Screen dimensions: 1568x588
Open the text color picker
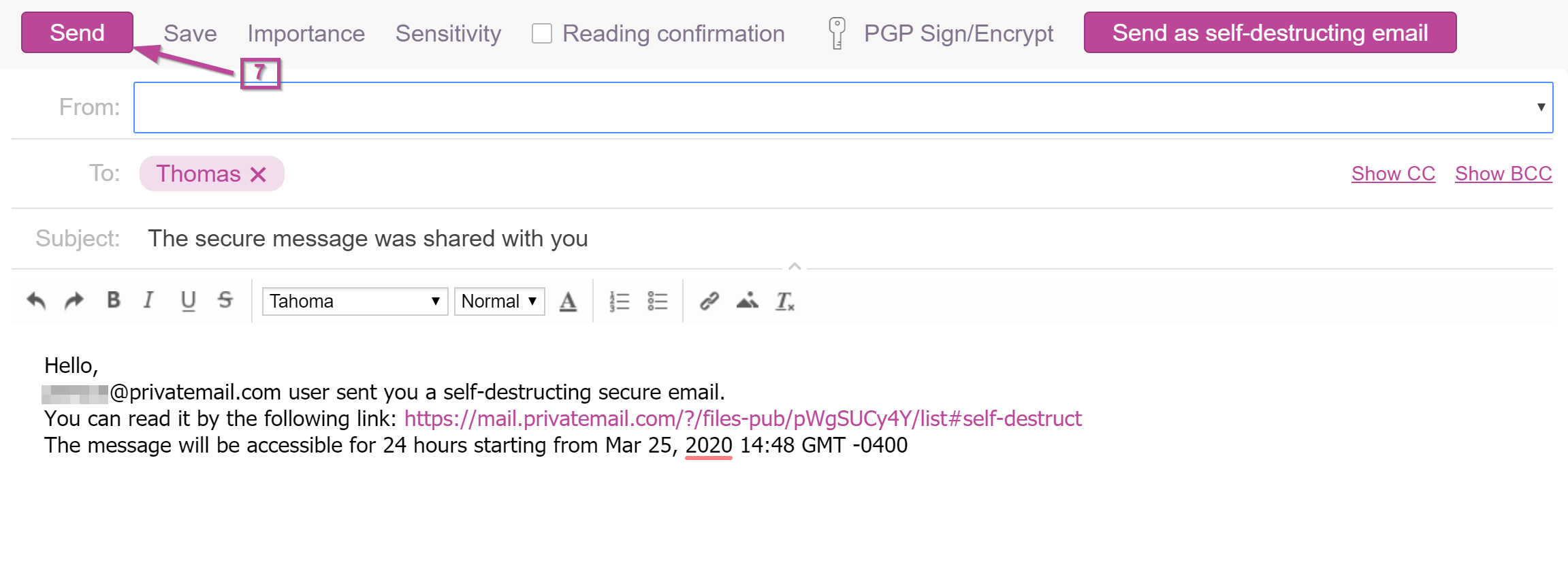pos(568,301)
